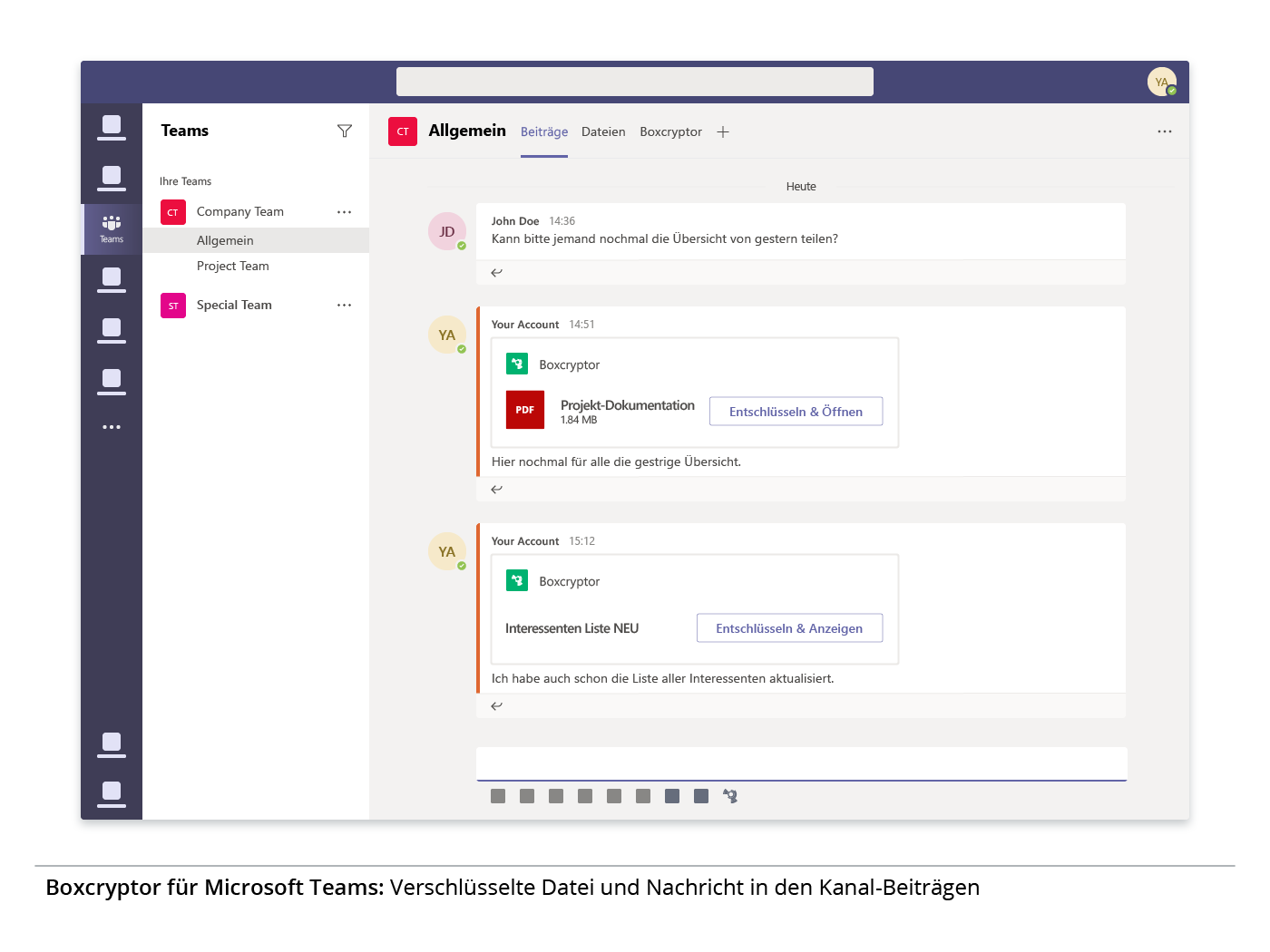The image size is (1270, 952).
Task: Open more apps ellipsis in the left rail
Action: (x=112, y=427)
